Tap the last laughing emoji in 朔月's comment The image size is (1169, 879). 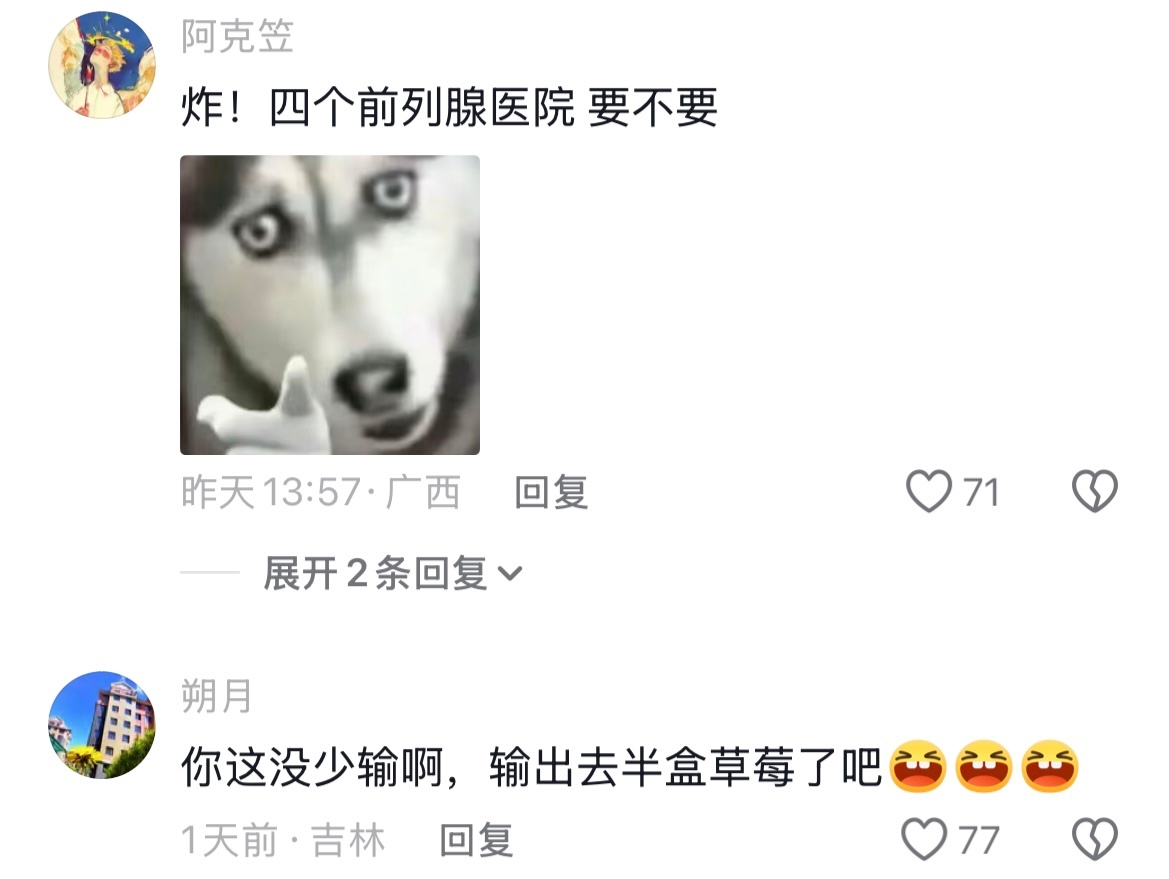pyautogui.click(x=1050, y=766)
